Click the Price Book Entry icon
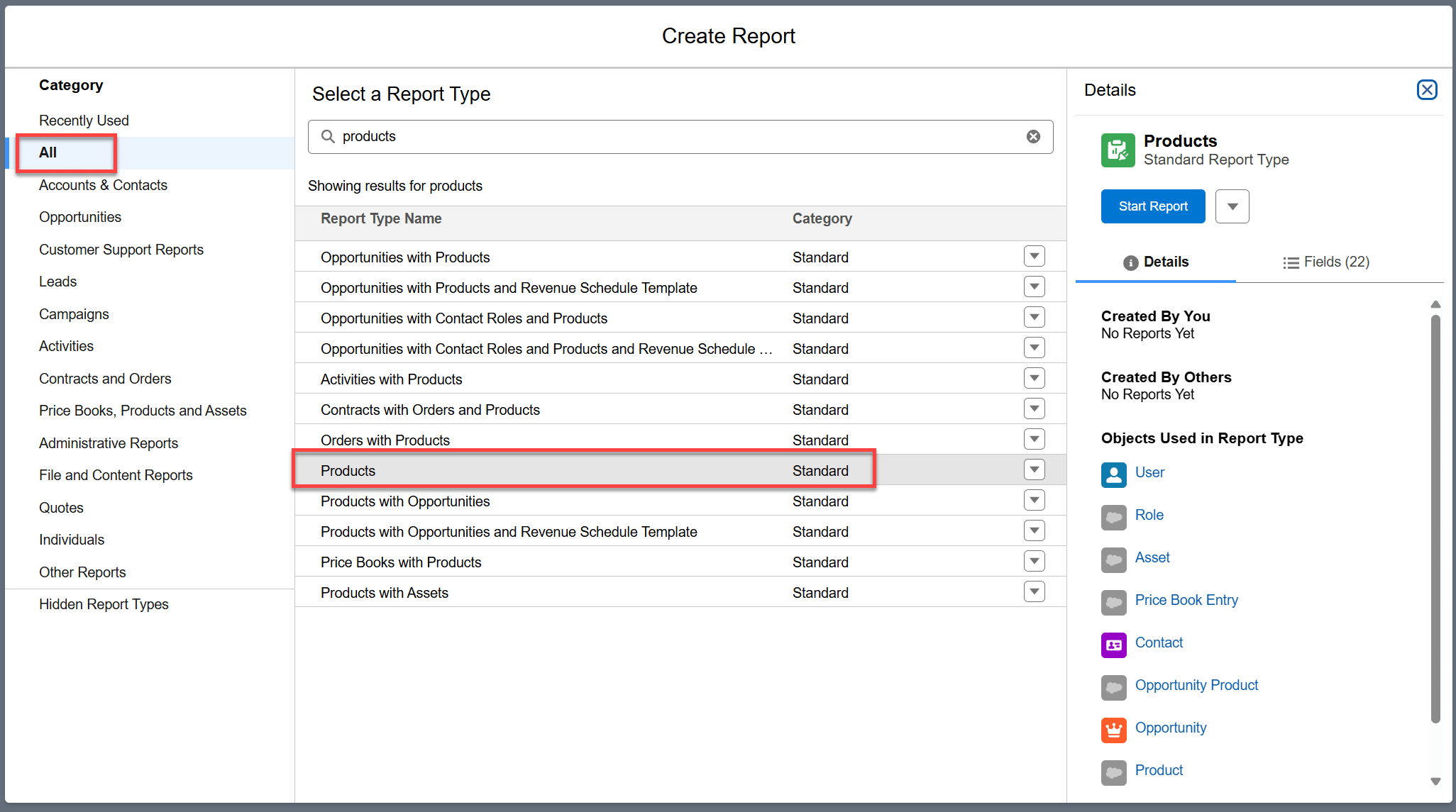This screenshot has height=812, width=1456. point(1113,602)
